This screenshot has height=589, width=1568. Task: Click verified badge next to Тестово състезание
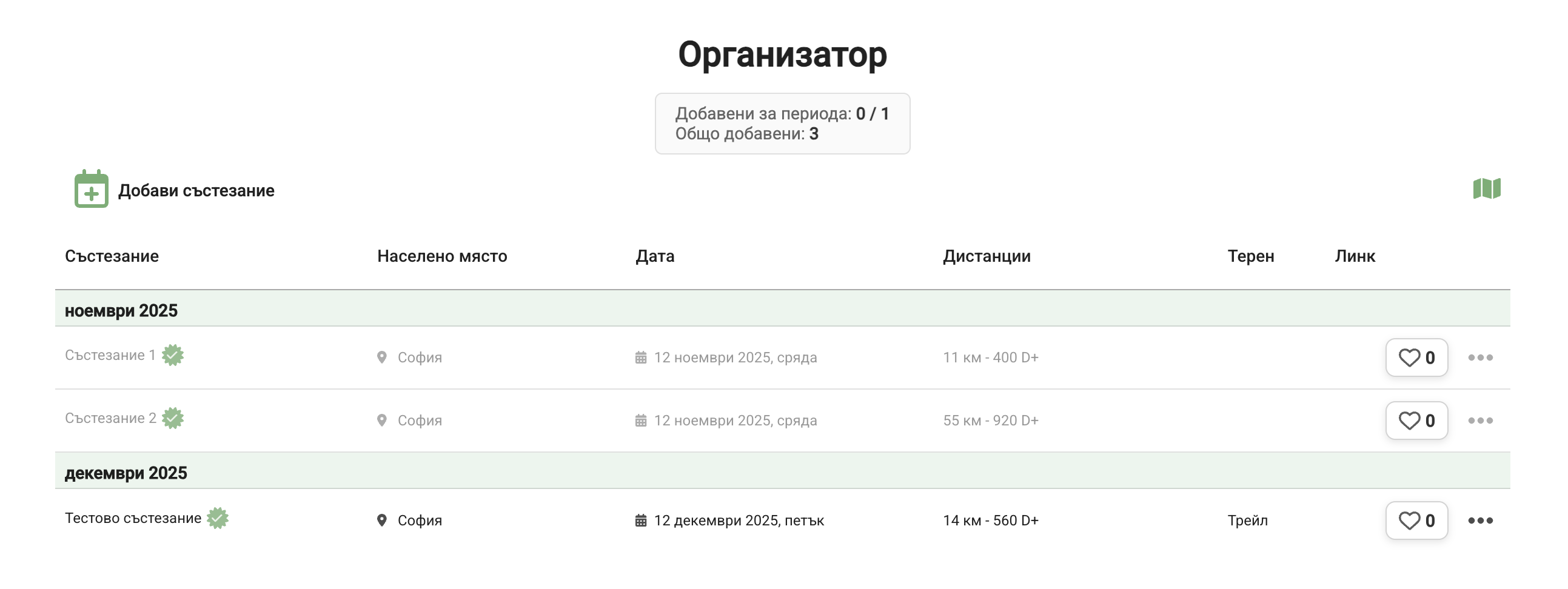(217, 519)
